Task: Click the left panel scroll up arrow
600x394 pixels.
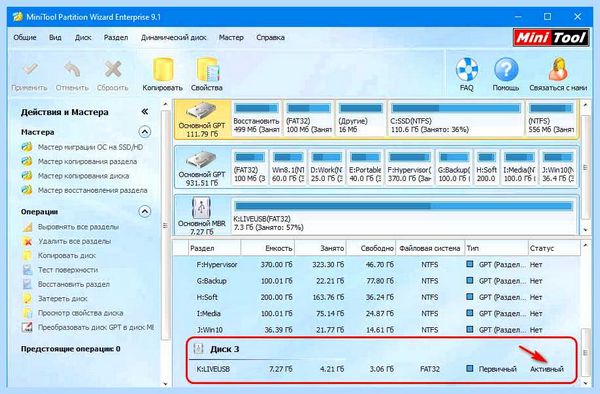Action: tap(165, 104)
